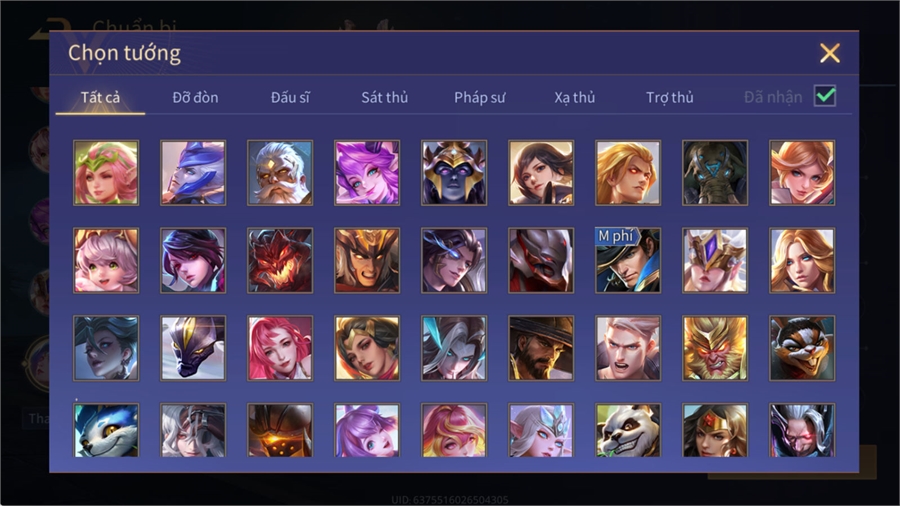Pick the red-hooded armored hero portrait
Viewport: 900px width, 506px height.
pyautogui.click(x=541, y=260)
